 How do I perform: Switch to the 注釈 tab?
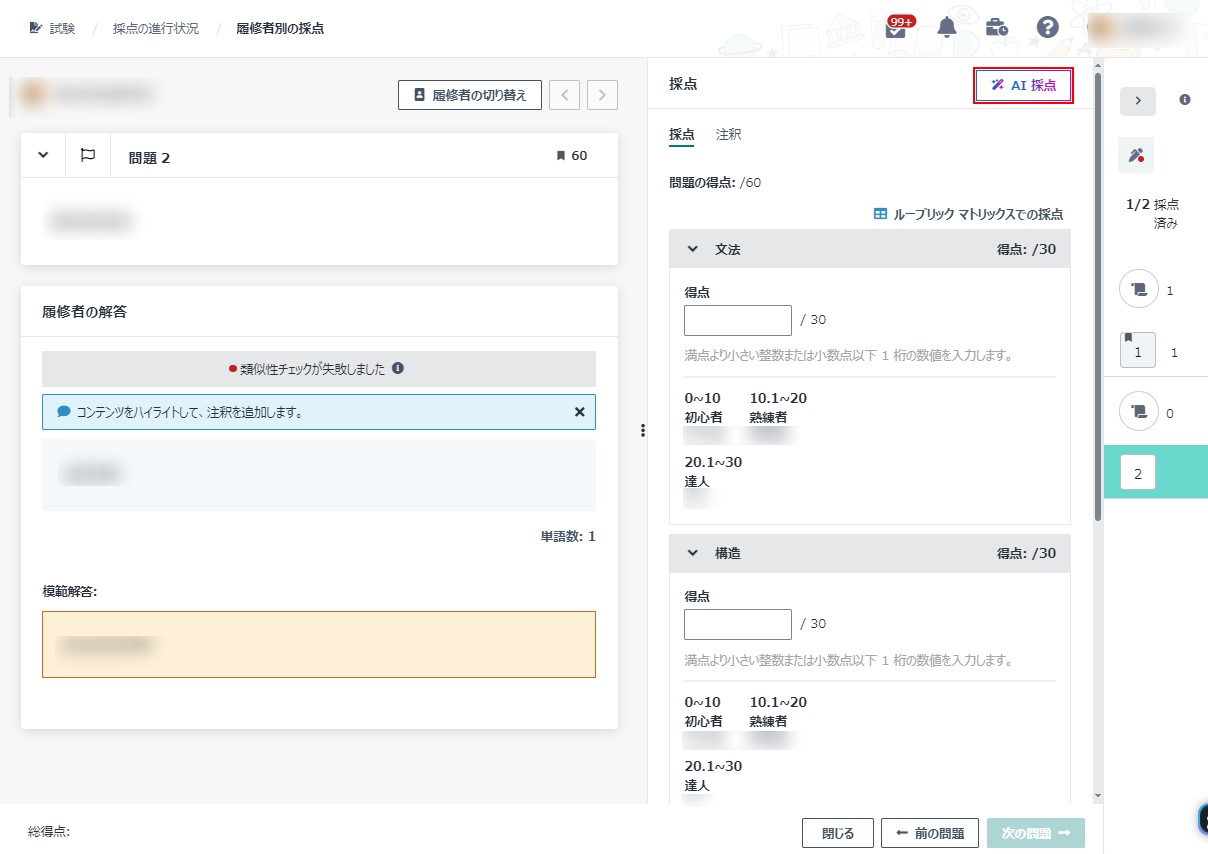[728, 134]
